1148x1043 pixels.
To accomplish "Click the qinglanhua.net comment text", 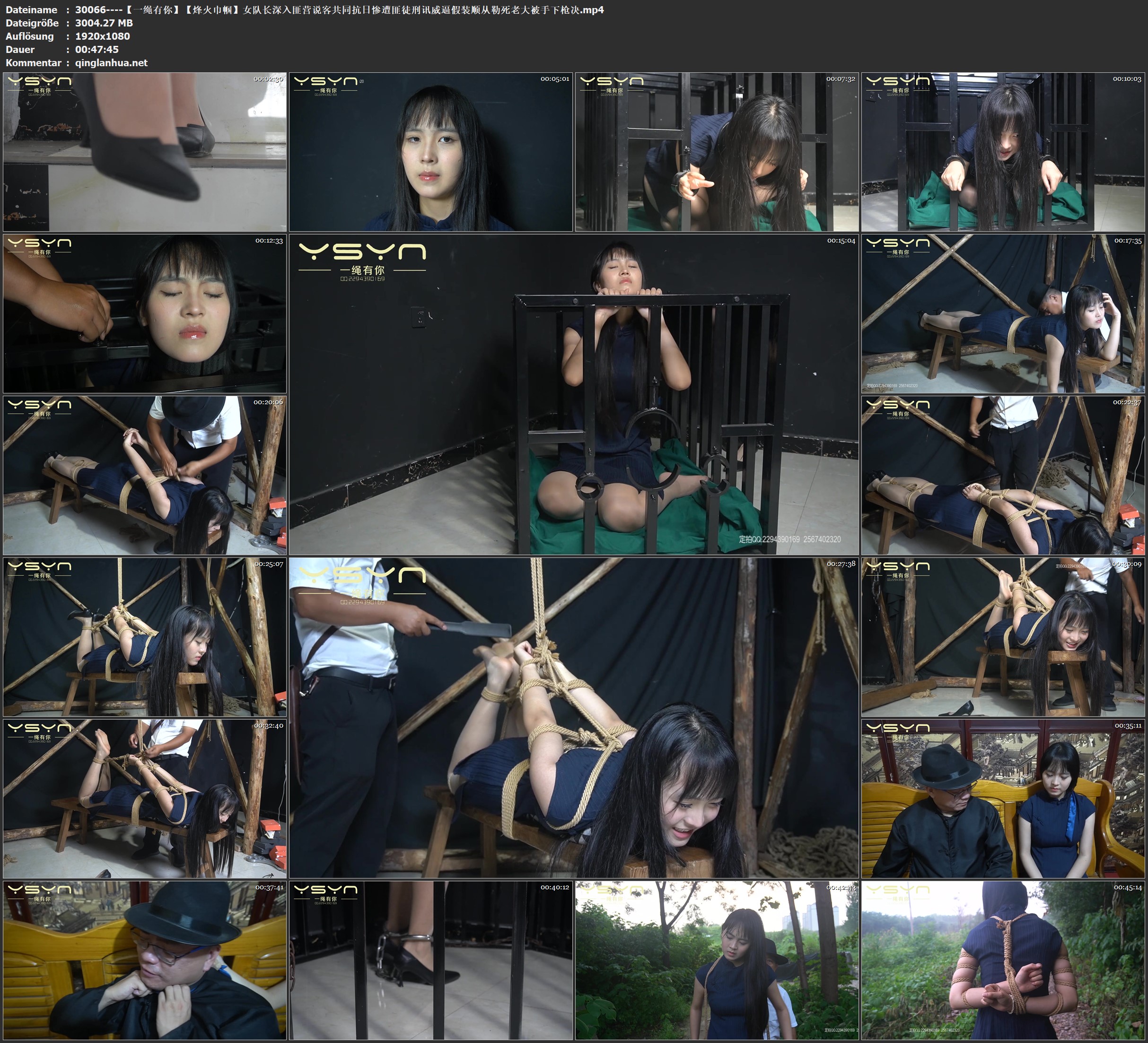I will (x=111, y=62).
